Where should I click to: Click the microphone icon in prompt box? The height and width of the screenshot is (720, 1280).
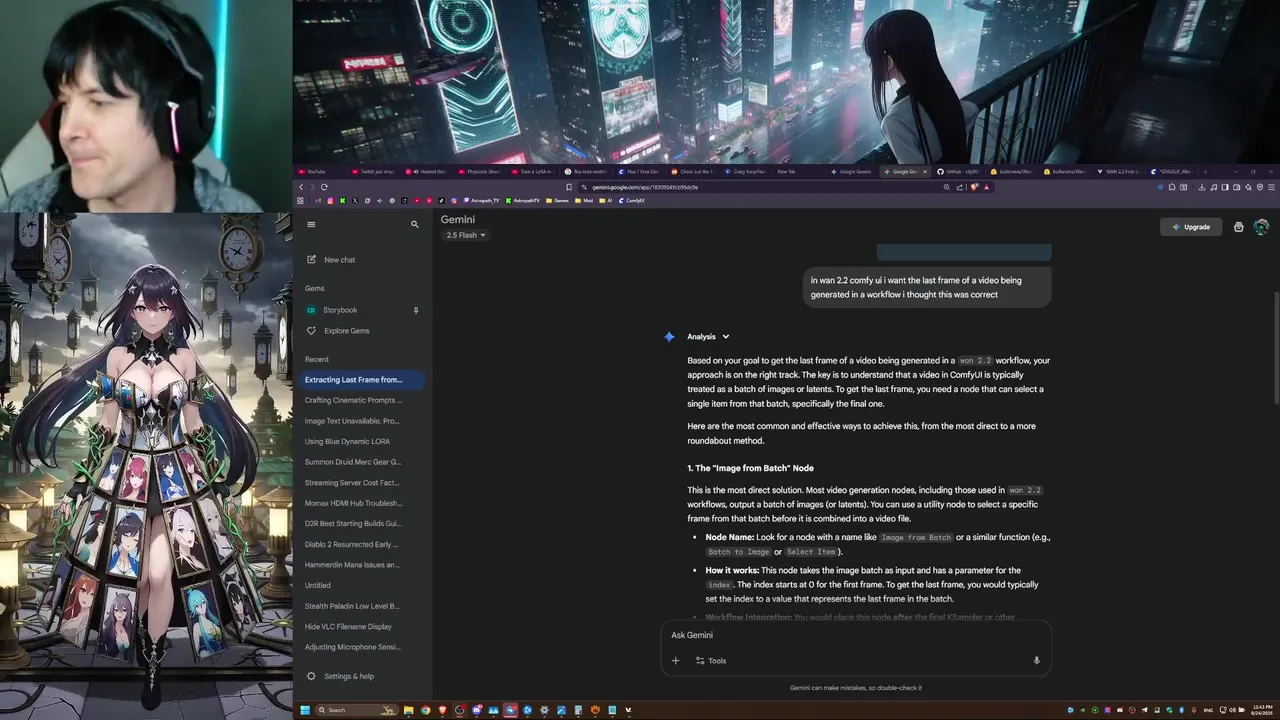click(1036, 661)
